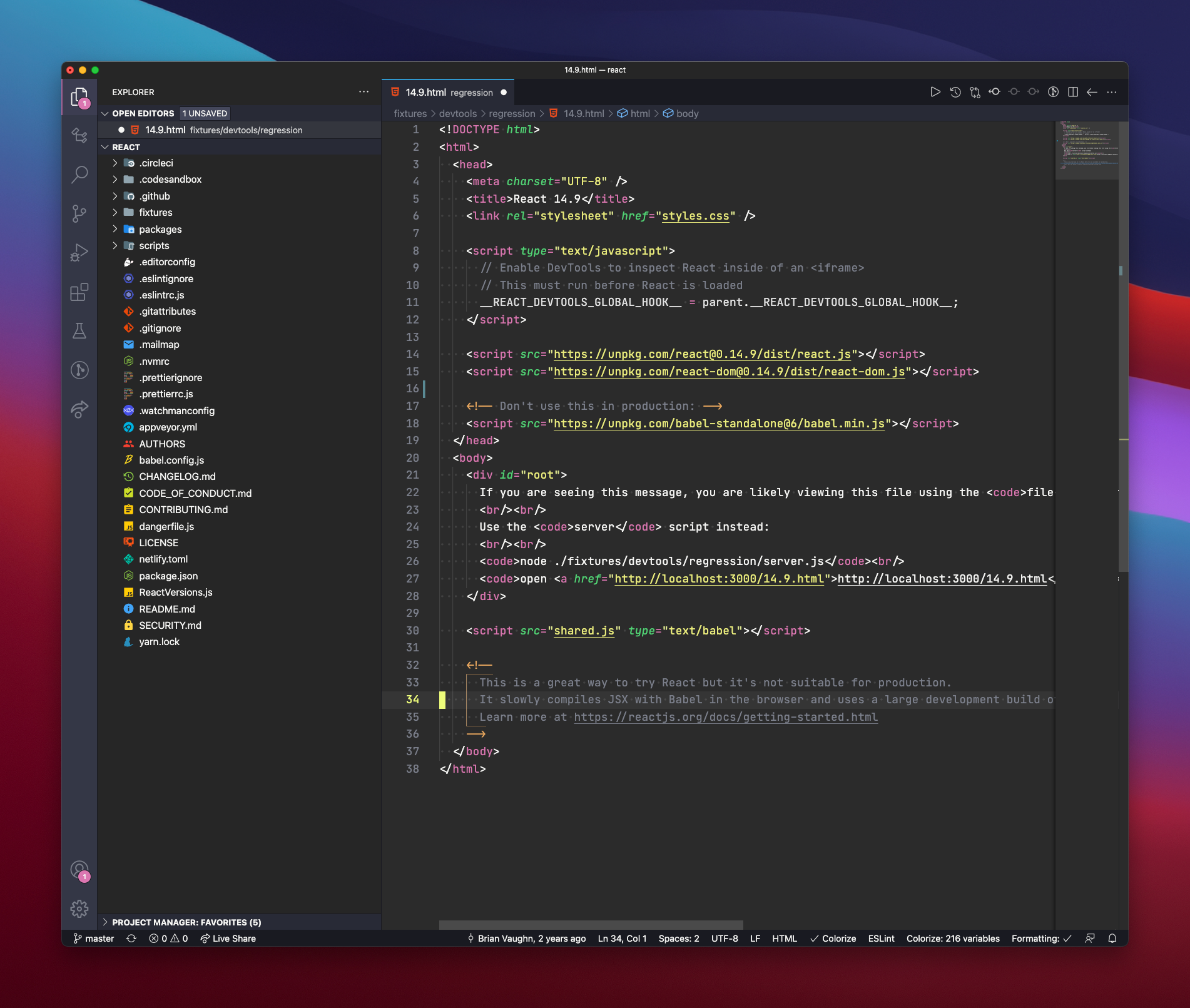Open the Explorer view in activity bar
Viewport: 1190px width, 1008px height.
pos(79,98)
